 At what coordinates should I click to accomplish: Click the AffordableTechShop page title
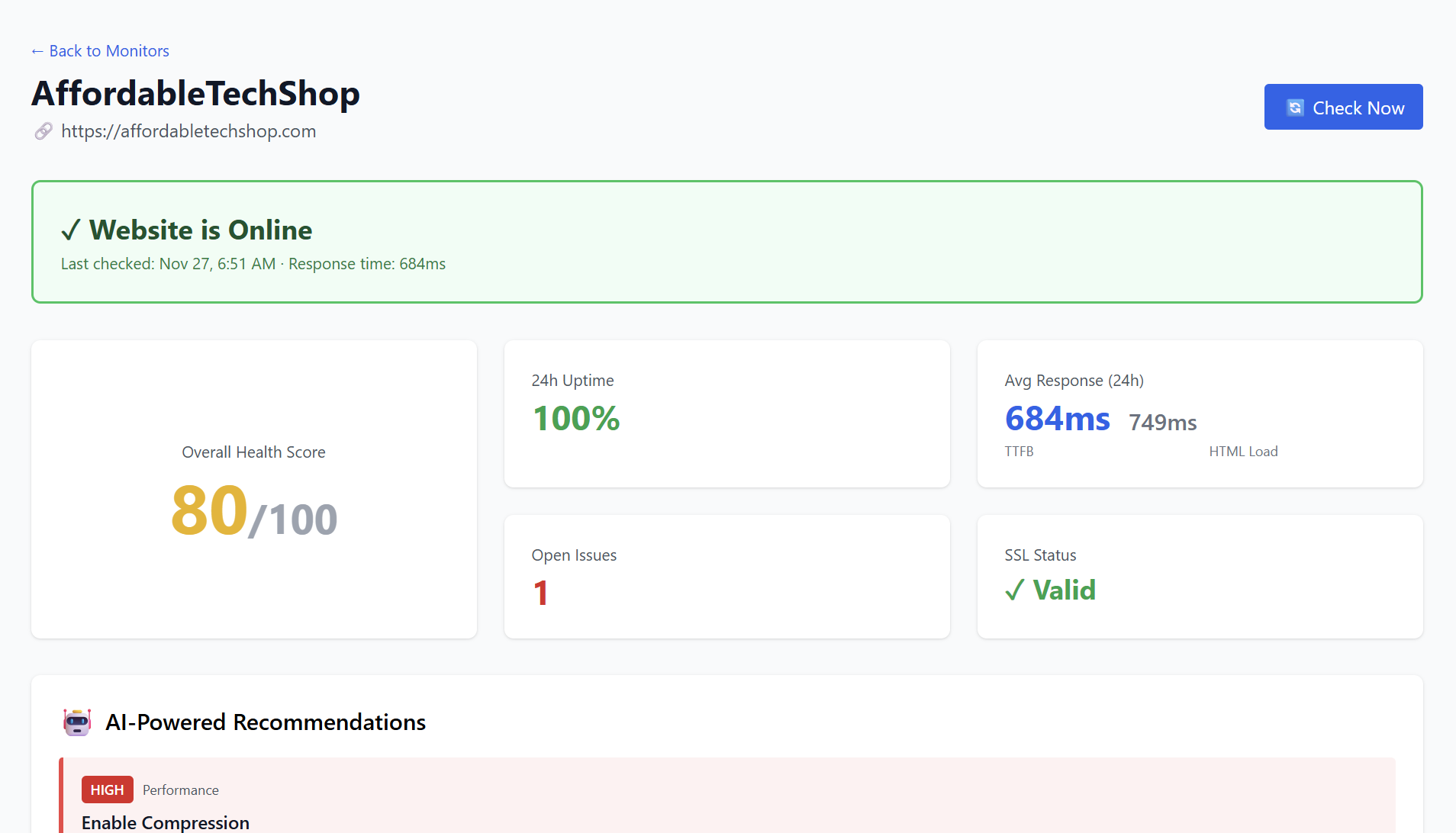195,94
